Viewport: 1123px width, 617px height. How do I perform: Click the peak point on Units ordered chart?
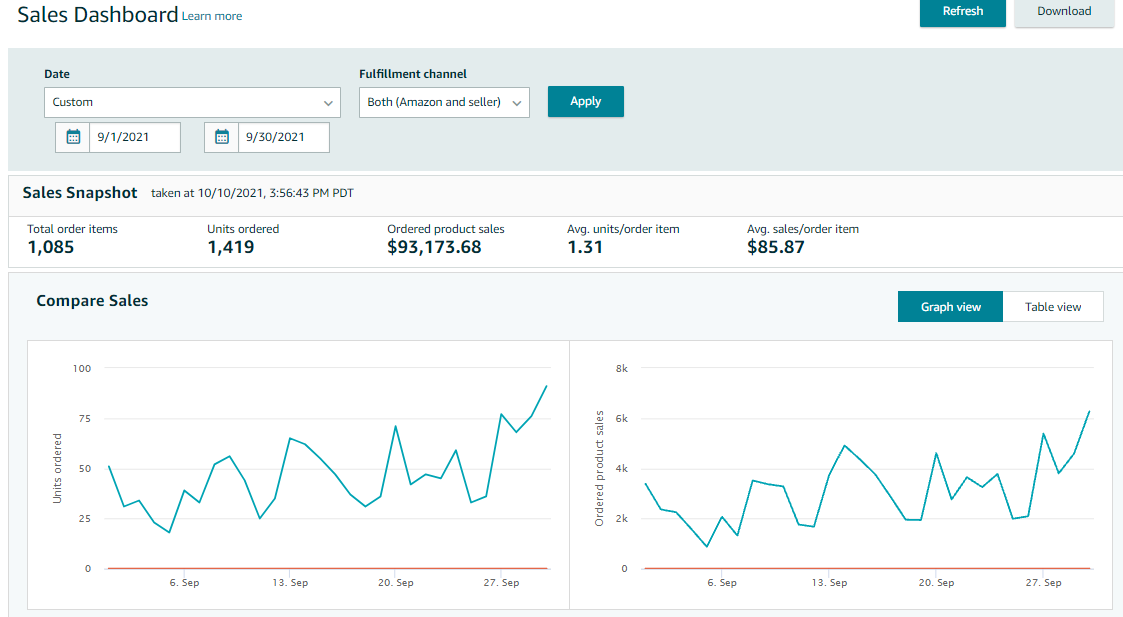[x=546, y=386]
